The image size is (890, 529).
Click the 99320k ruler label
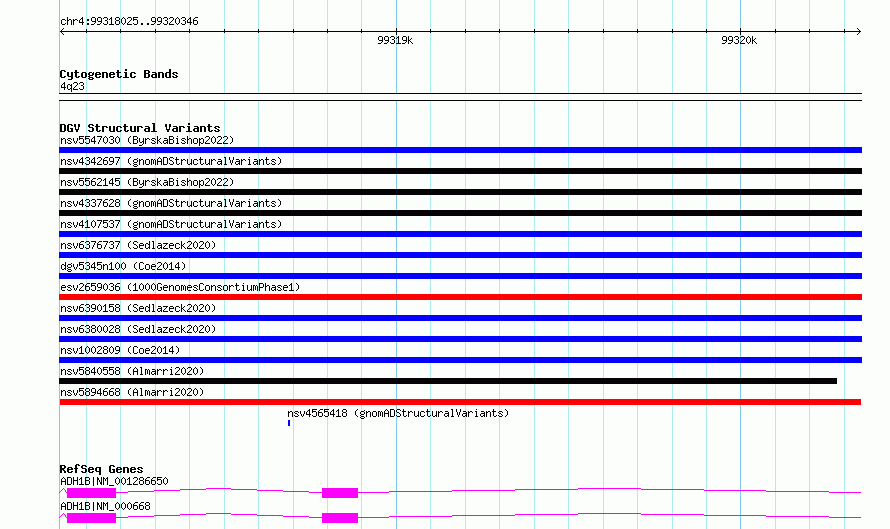click(x=739, y=40)
